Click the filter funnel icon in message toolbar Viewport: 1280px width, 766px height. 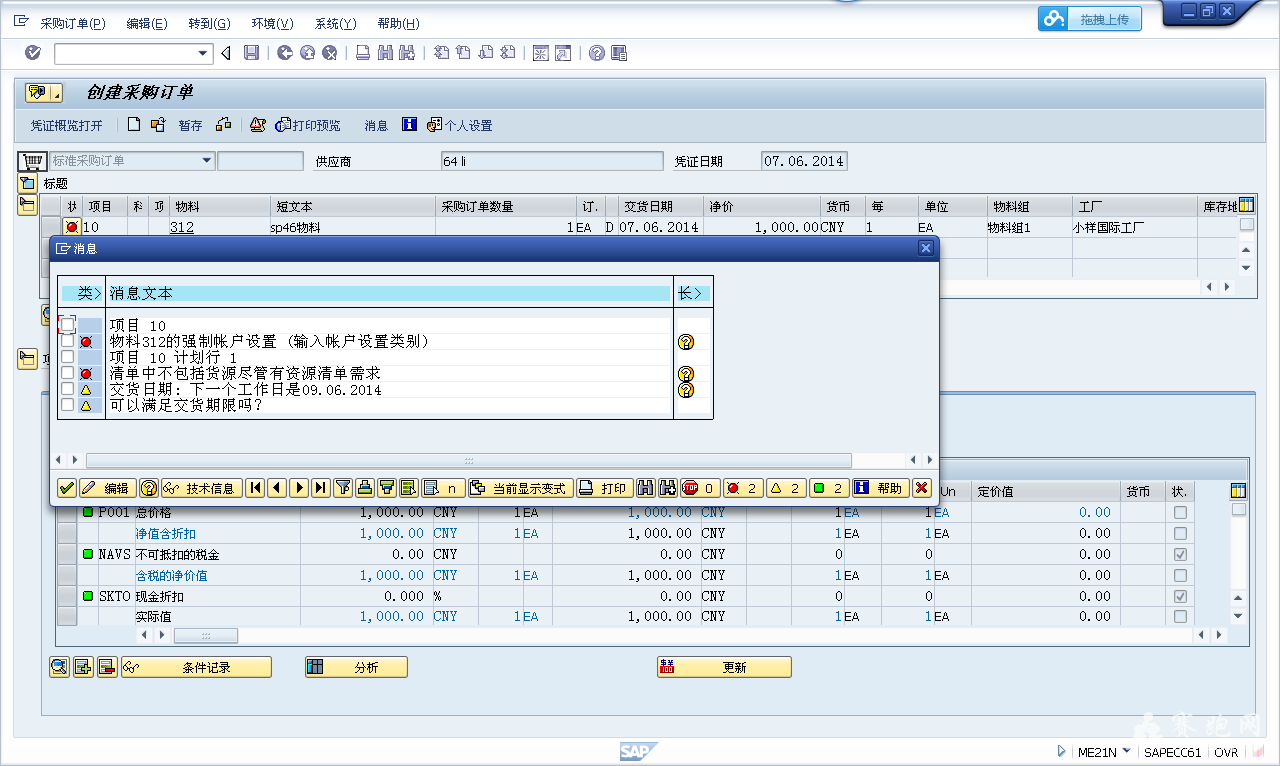343,488
